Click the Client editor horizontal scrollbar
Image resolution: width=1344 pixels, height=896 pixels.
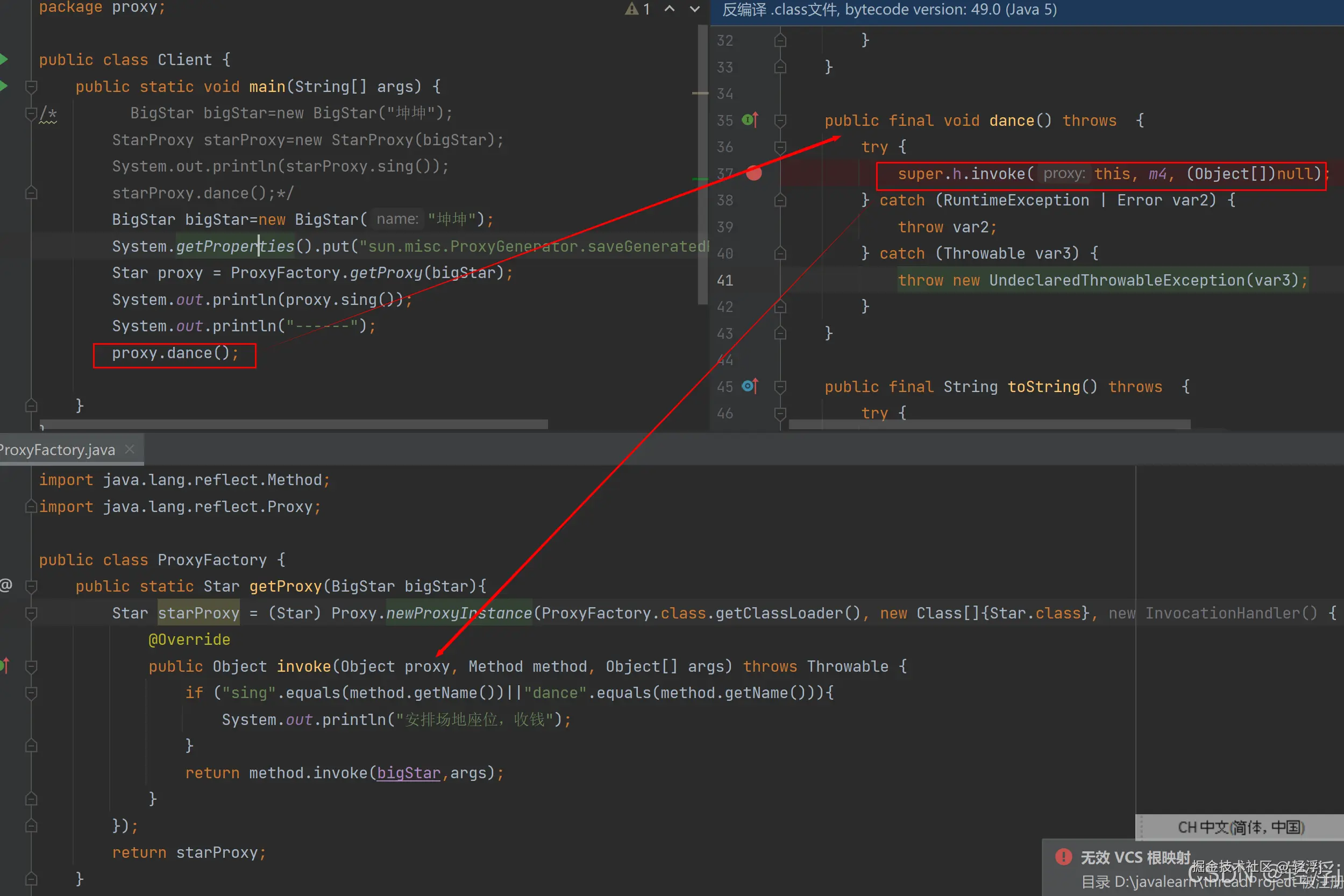tap(294, 424)
